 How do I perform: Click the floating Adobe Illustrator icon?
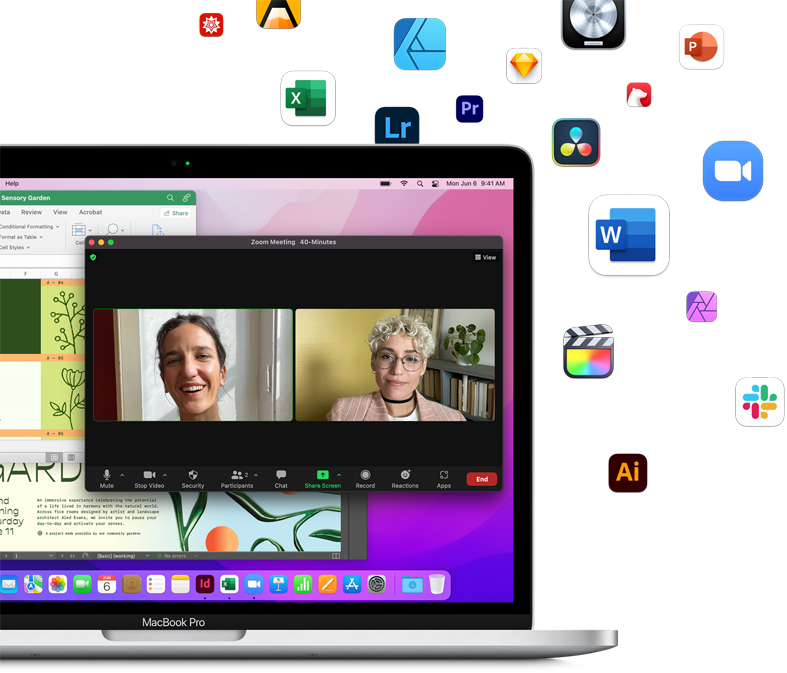[628, 473]
